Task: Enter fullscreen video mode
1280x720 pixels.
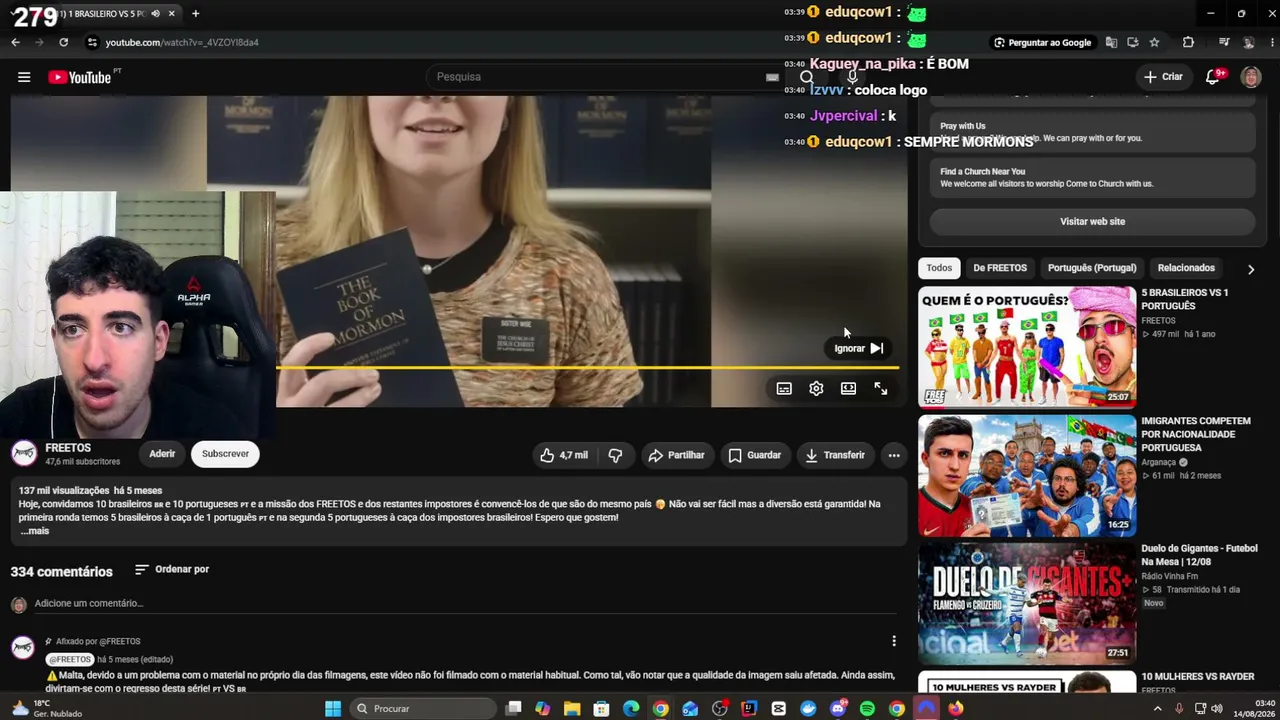Action: click(881, 388)
